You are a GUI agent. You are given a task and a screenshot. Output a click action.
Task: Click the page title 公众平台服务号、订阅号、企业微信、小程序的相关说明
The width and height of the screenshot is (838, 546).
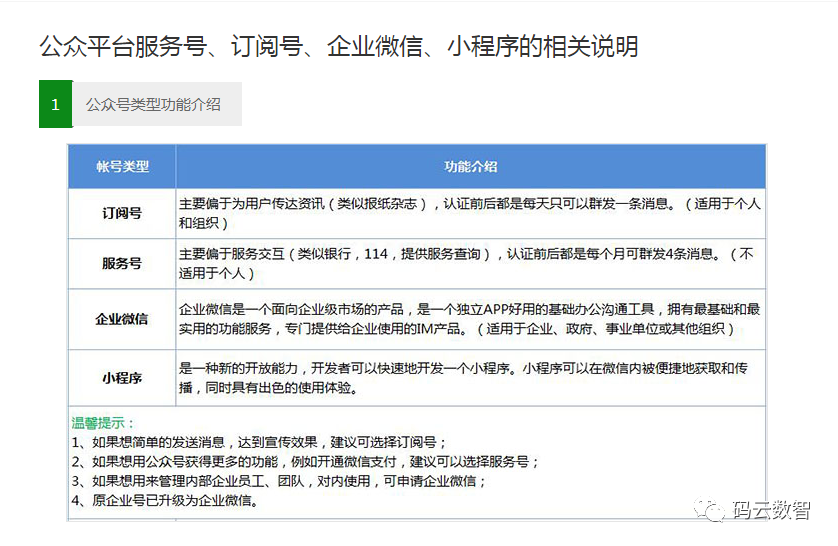point(339,46)
